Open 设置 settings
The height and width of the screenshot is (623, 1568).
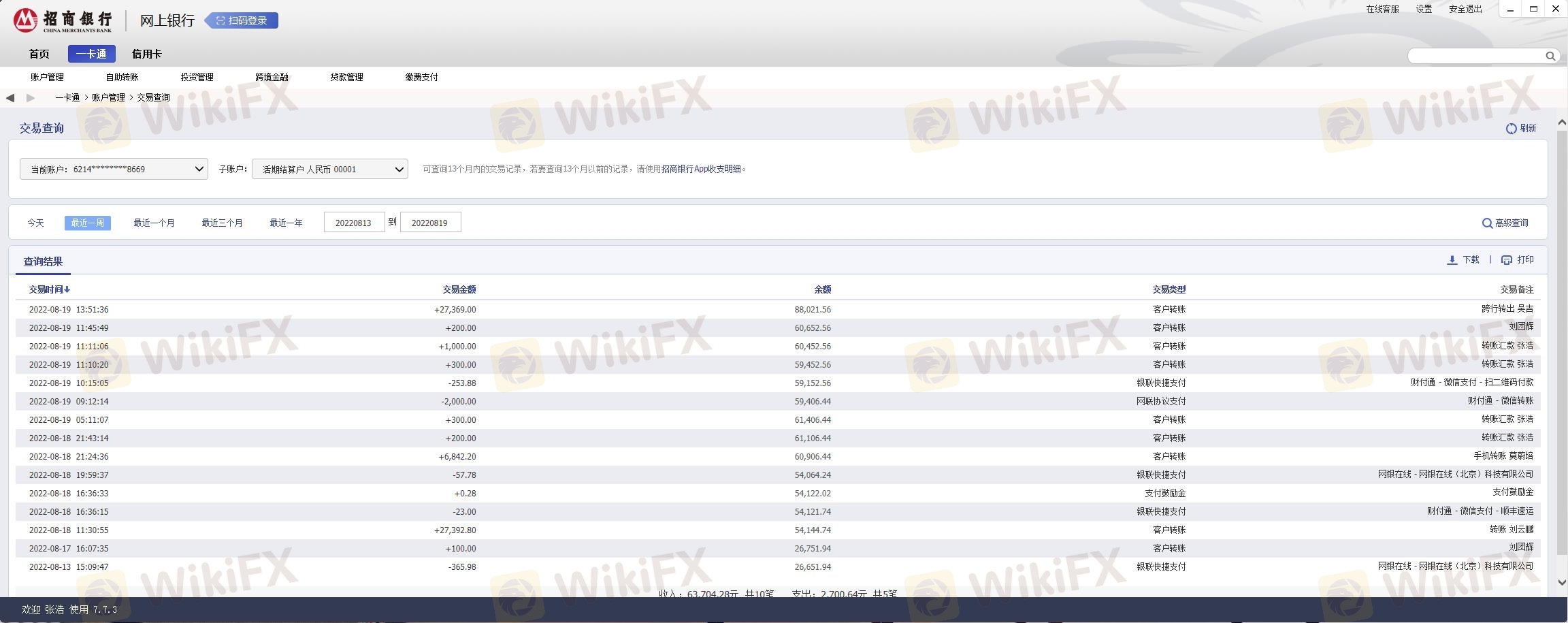pos(1424,9)
